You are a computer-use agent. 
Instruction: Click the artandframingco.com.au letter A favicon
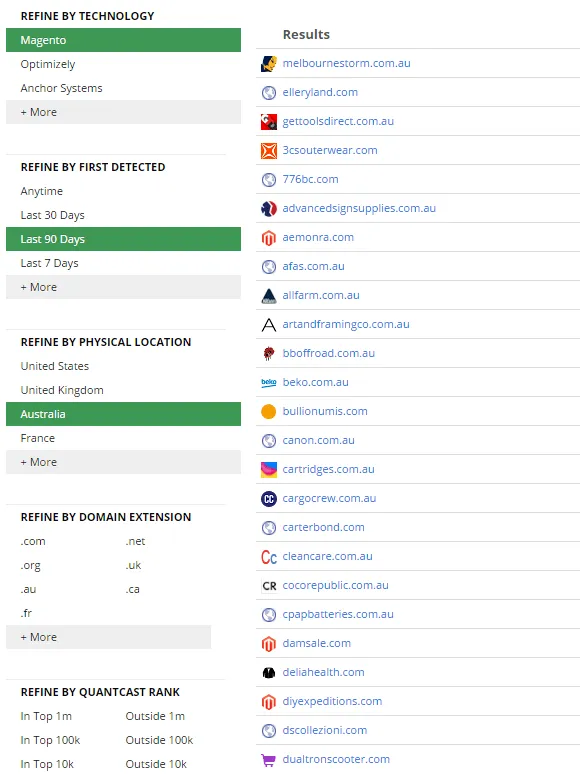coord(269,325)
